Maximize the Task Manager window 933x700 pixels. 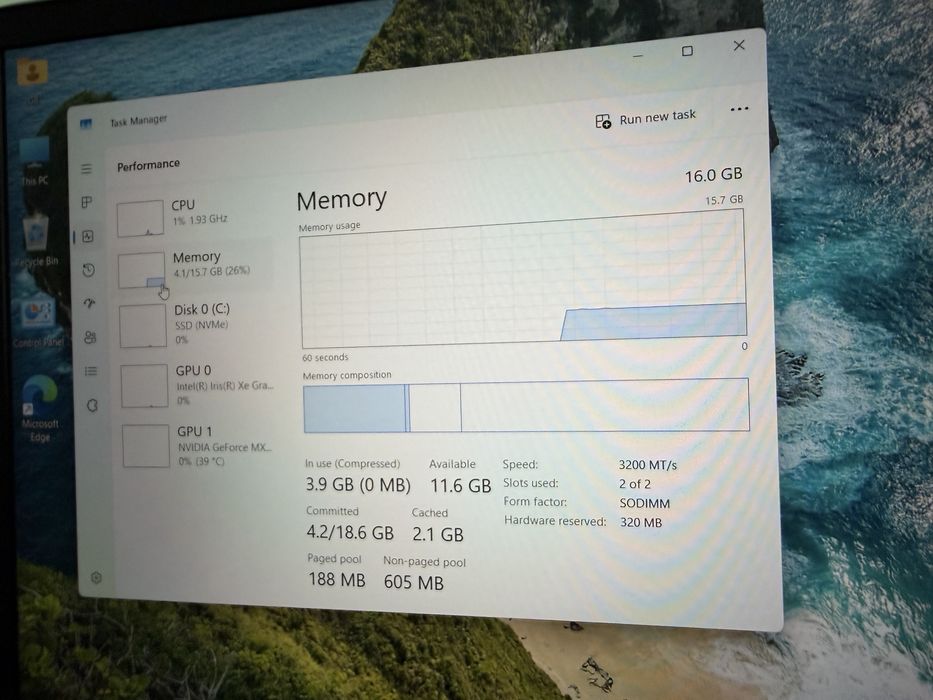coord(687,51)
